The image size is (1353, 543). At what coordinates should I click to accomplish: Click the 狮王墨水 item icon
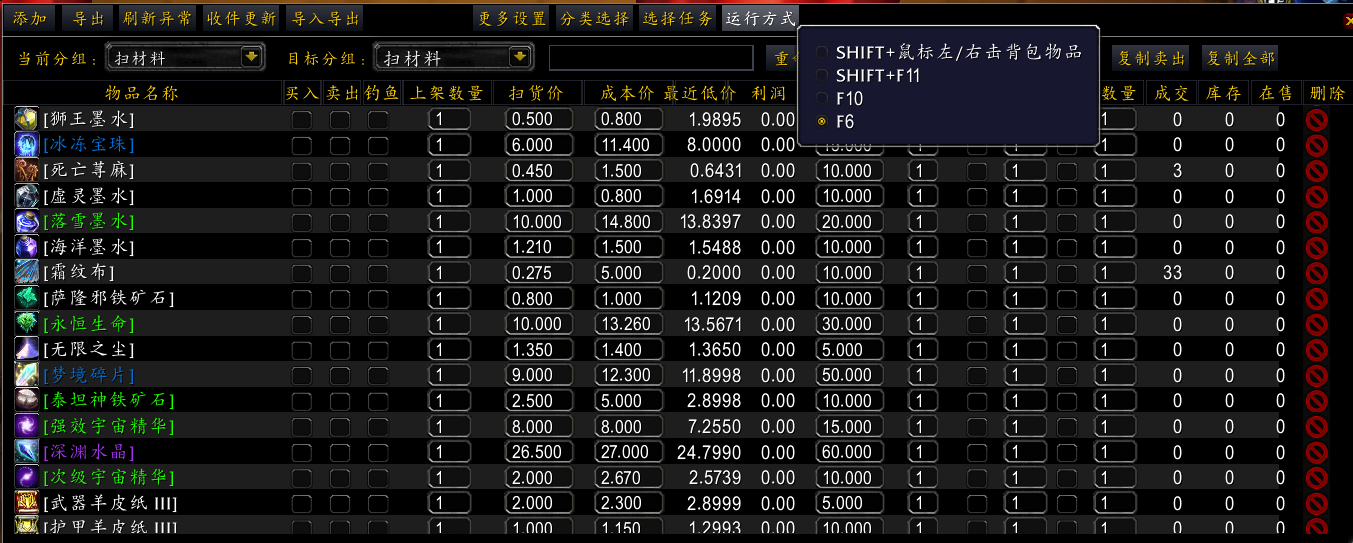[x=27, y=119]
